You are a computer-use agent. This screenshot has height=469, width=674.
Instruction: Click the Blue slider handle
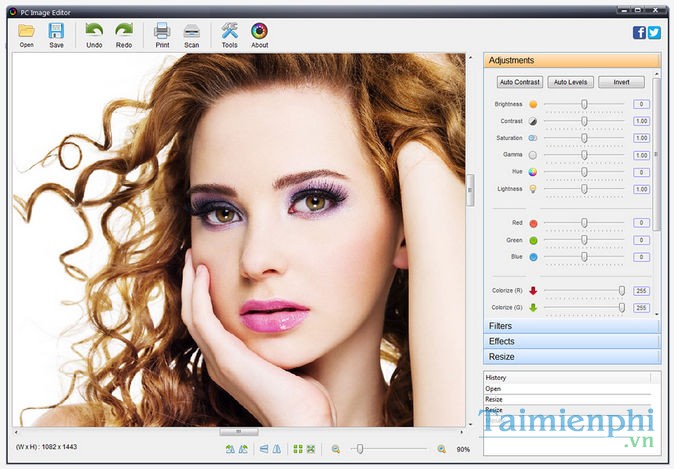[584, 257]
